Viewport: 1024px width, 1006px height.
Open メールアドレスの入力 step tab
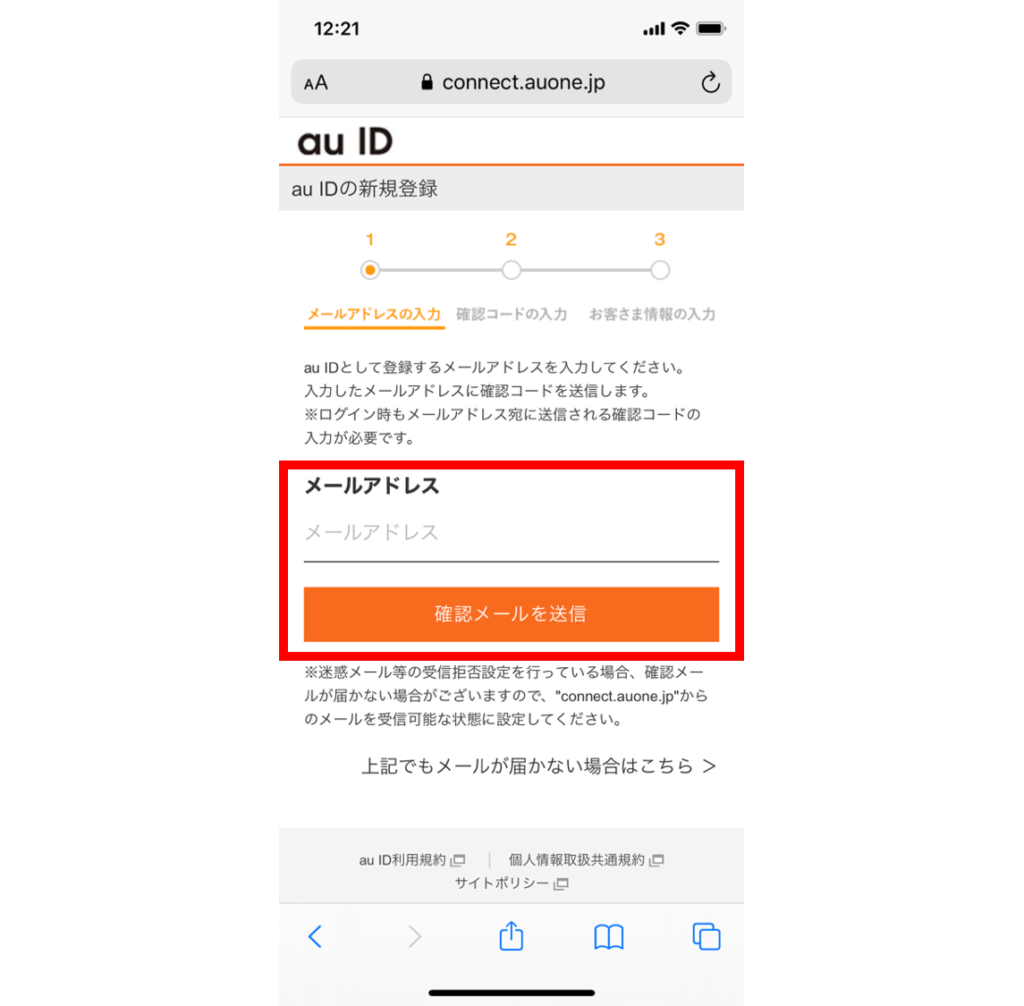pos(374,315)
